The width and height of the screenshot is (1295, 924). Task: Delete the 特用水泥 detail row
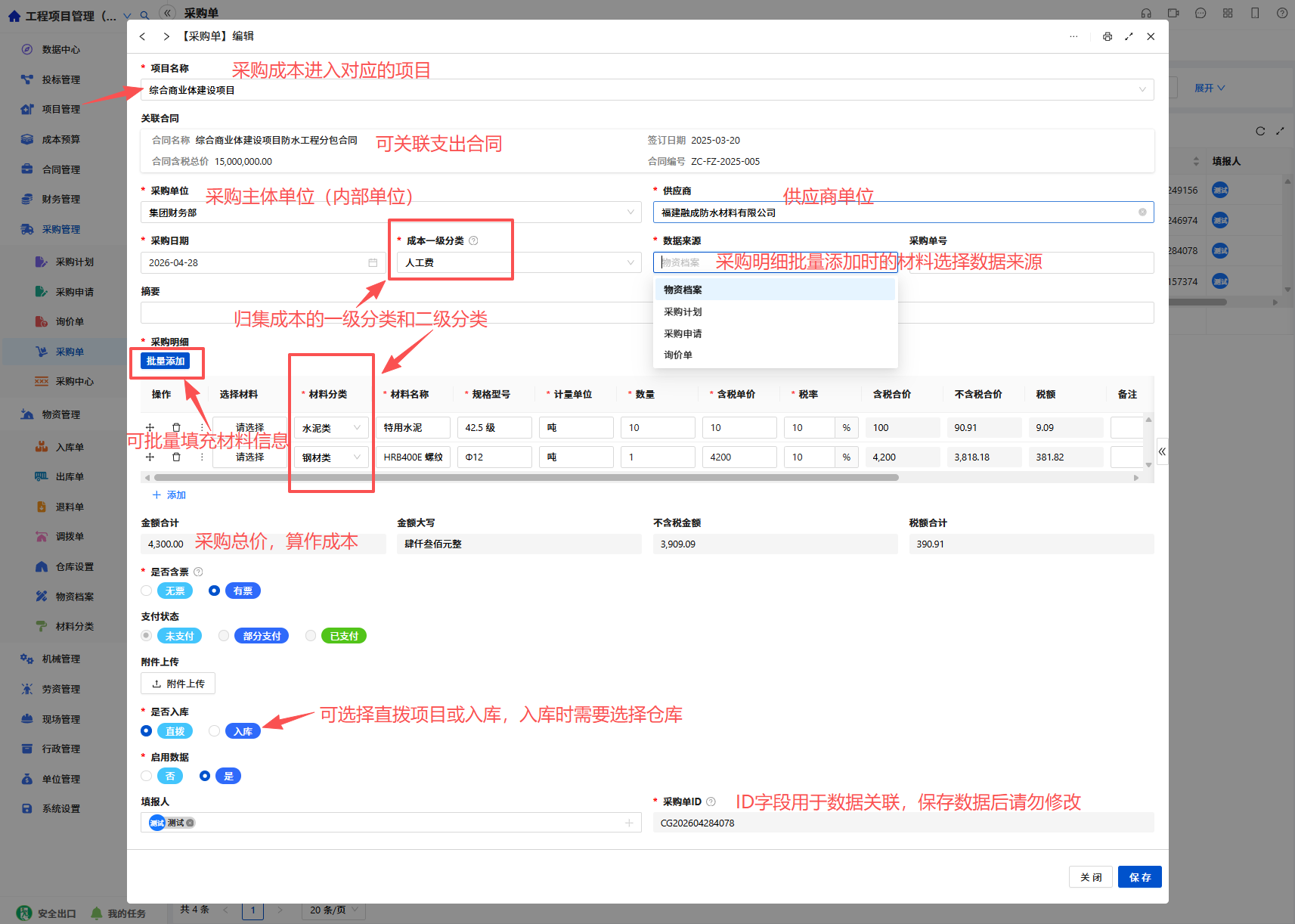176,427
